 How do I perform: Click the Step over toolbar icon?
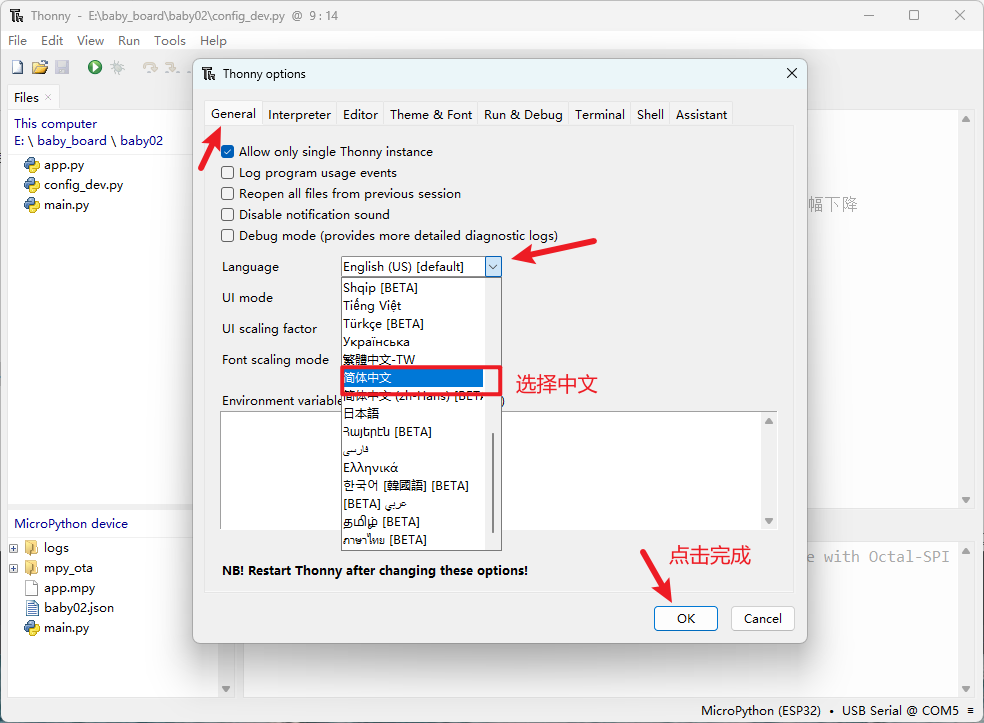pyautogui.click(x=151, y=67)
